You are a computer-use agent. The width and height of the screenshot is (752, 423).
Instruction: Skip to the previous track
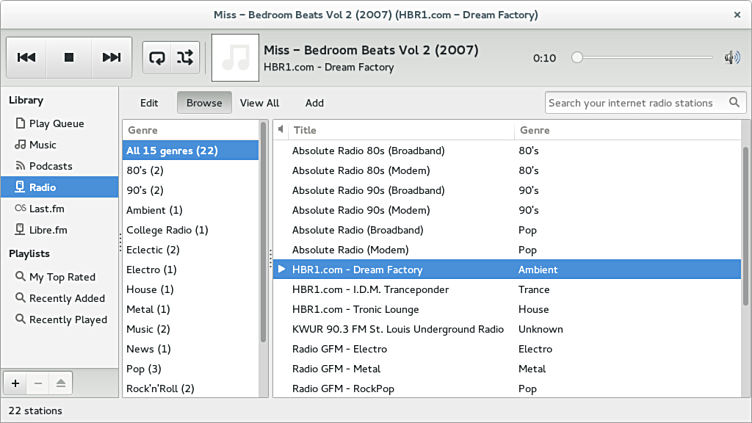pyautogui.click(x=27, y=58)
